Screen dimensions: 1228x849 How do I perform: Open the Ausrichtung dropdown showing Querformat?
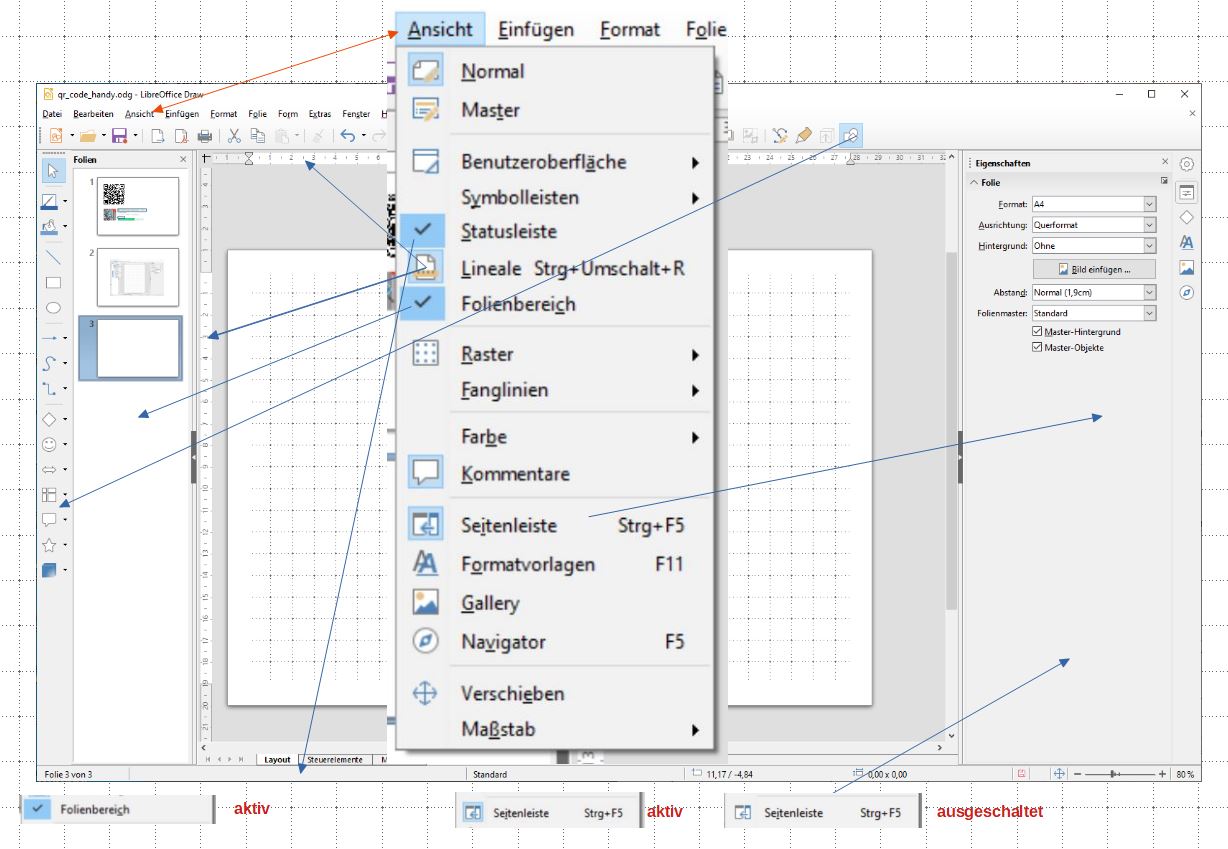tap(1093, 225)
